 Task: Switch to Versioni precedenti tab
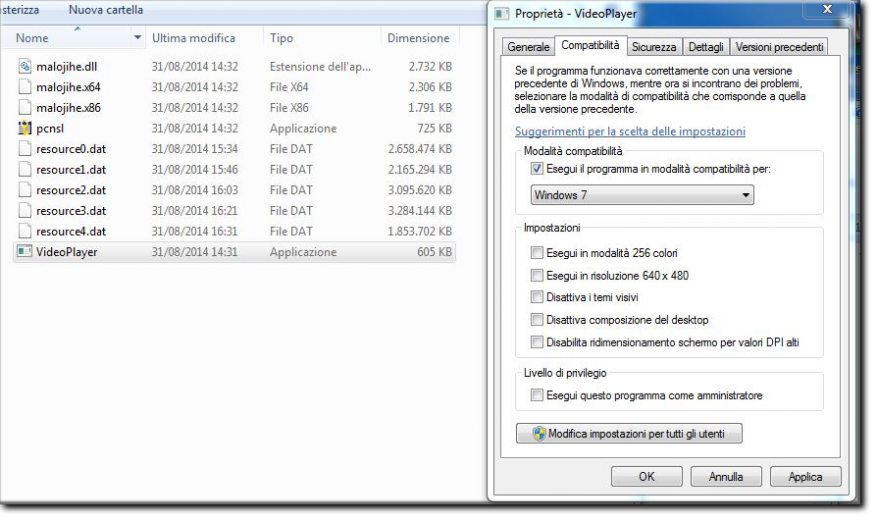779,47
